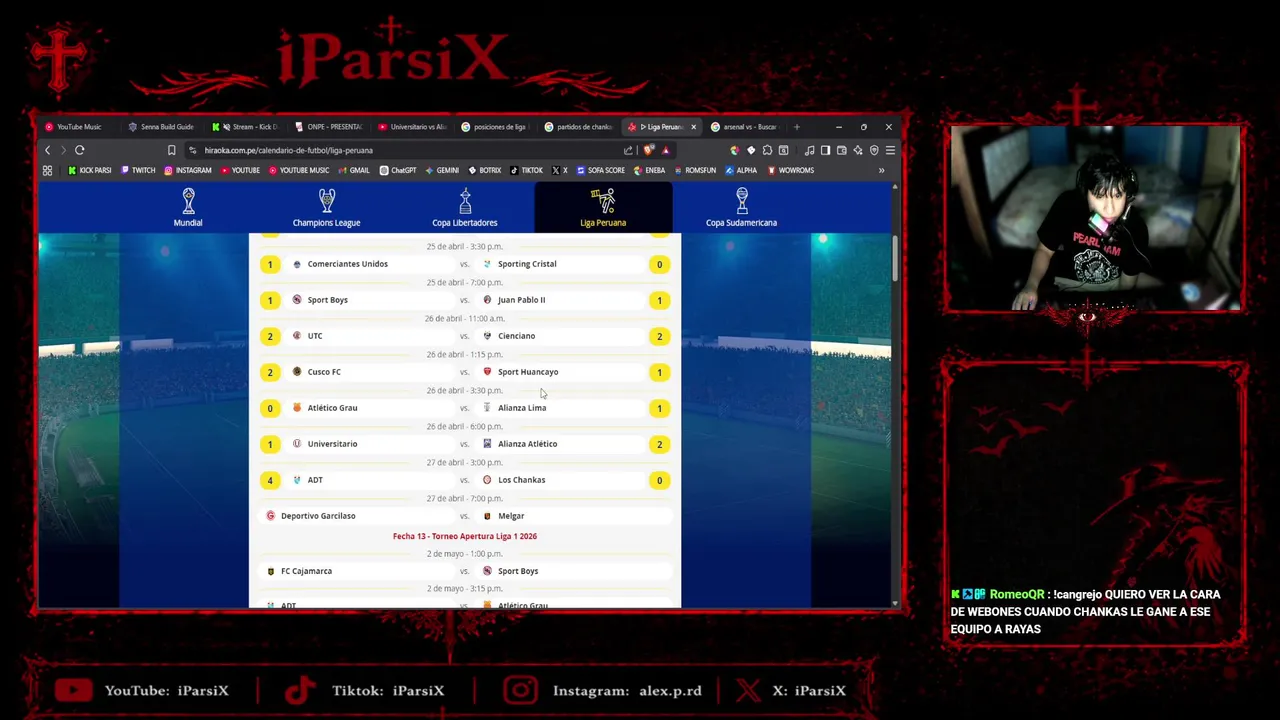Open the YOUTUBE MUSIC bookmark
The height and width of the screenshot is (720, 1280).
[298, 170]
